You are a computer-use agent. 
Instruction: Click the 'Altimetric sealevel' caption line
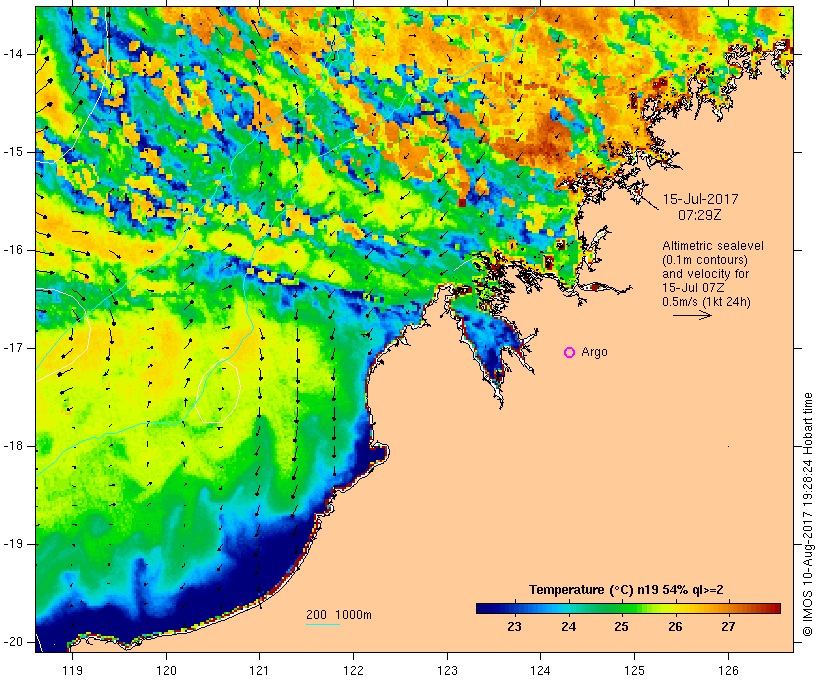pyautogui.click(x=713, y=246)
